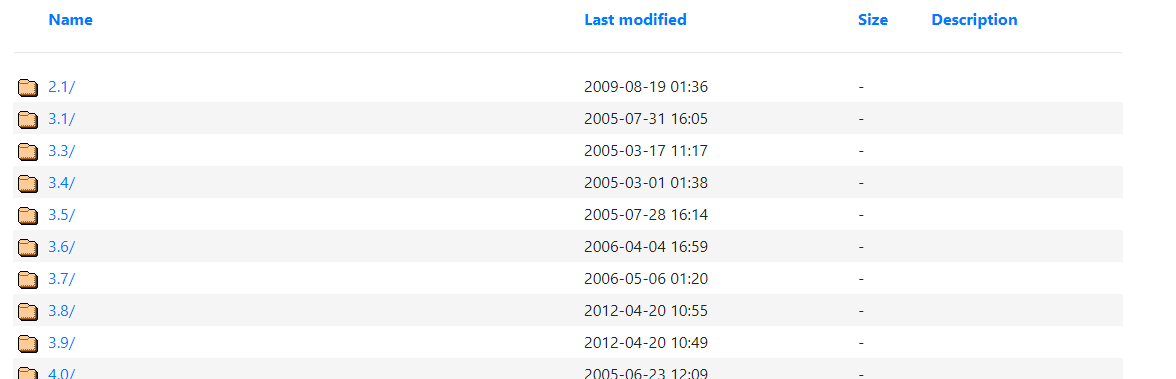This screenshot has width=1176, height=379.
Task: Open the 3.1/ directory link
Action: 62,119
